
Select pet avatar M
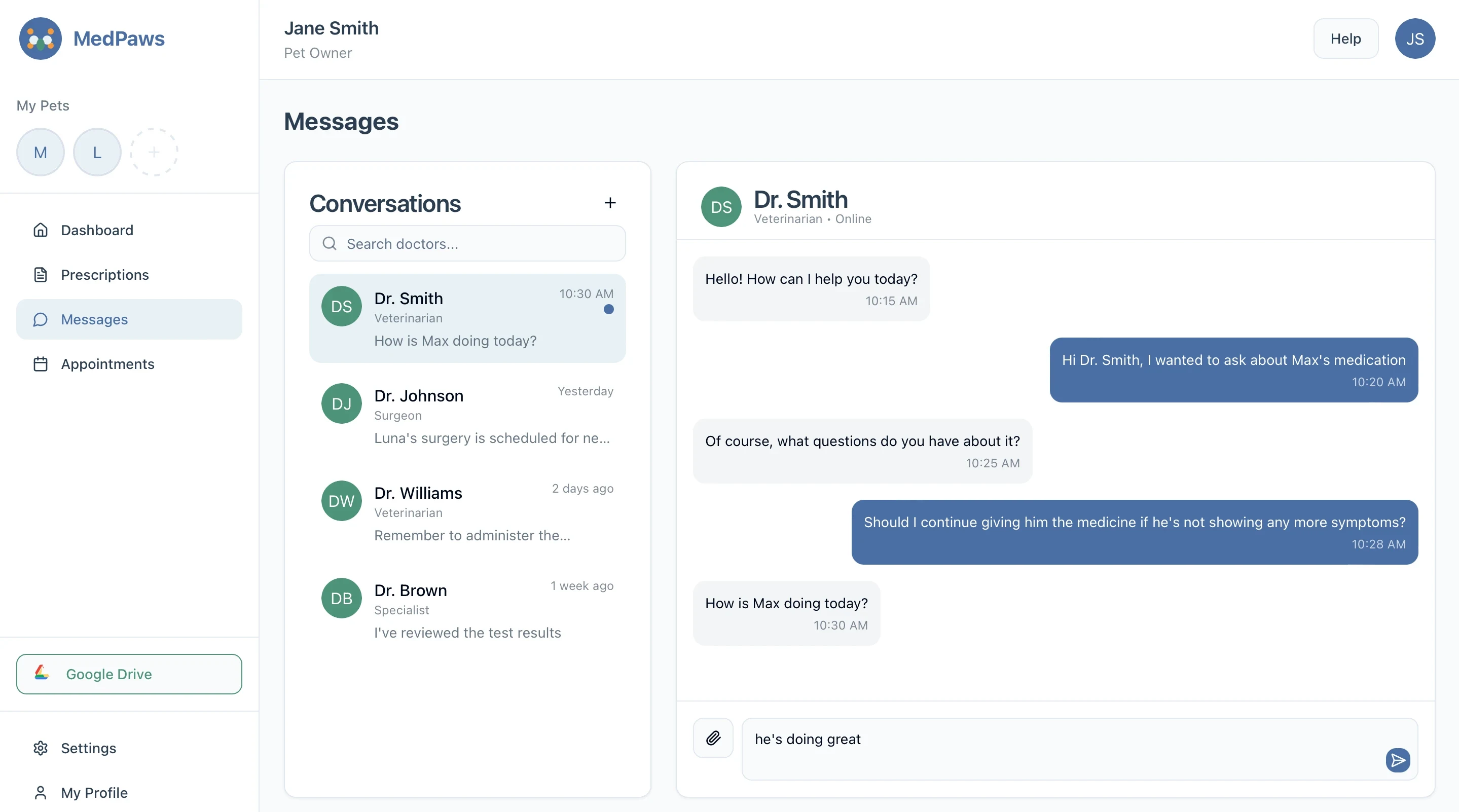click(x=40, y=152)
